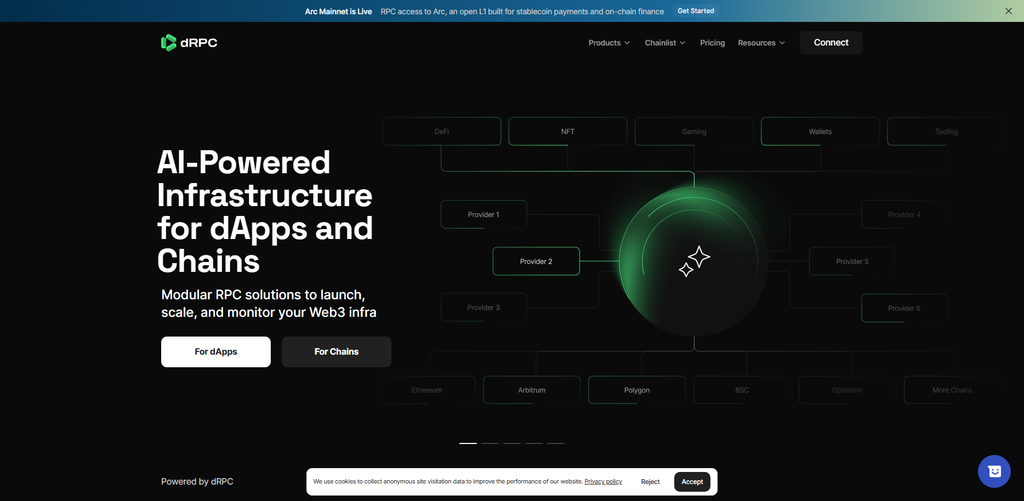Click the Polygon chain box
Image resolution: width=1024 pixels, height=501 pixels.
[x=637, y=390]
